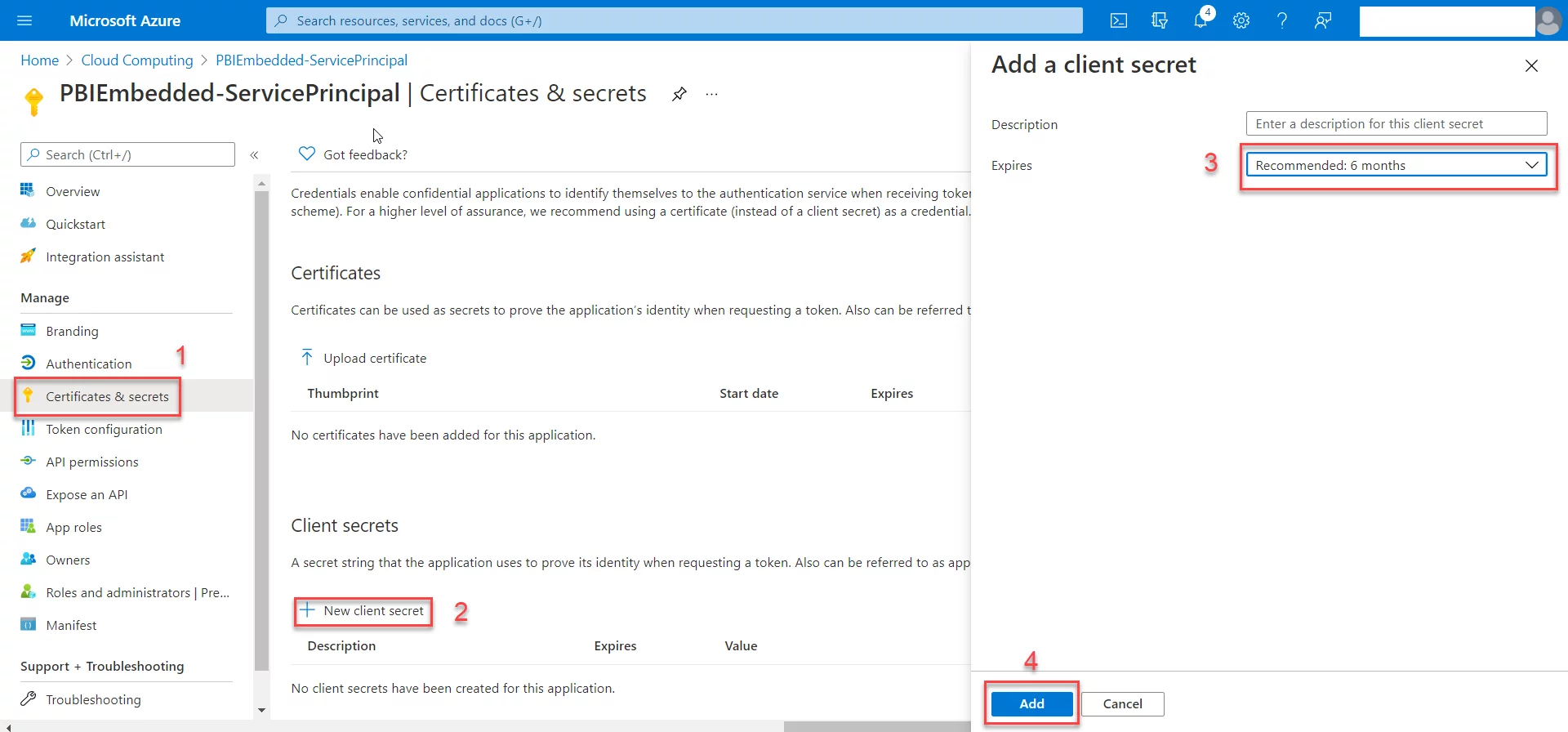Click the Upload certificate arrow icon
Image resolution: width=1568 pixels, height=732 pixels.
pos(307,357)
